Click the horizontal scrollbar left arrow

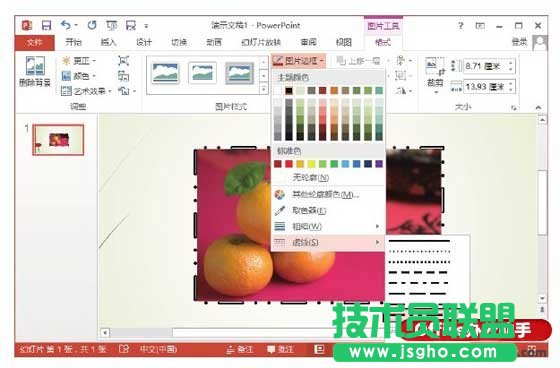tap(105, 333)
